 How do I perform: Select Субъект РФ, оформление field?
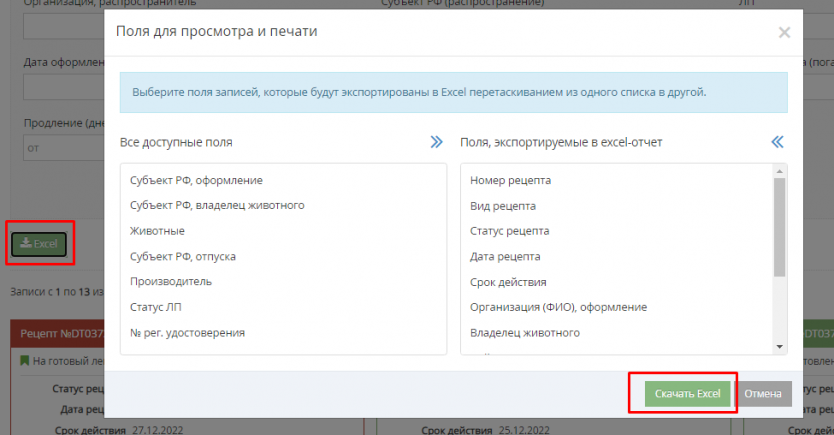coord(196,180)
